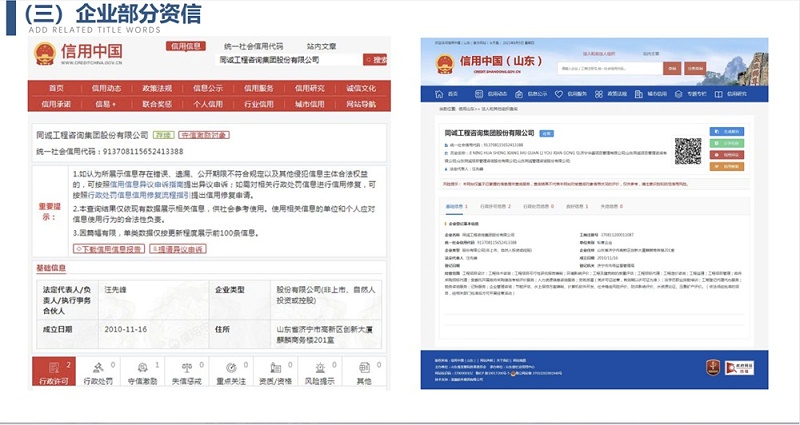This screenshot has height=425, width=800.
Task: Open 信息公示 in red navigation bar
Action: click(208, 88)
